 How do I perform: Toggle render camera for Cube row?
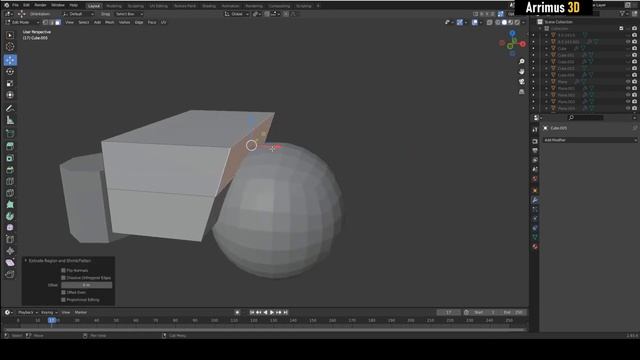pos(634,48)
